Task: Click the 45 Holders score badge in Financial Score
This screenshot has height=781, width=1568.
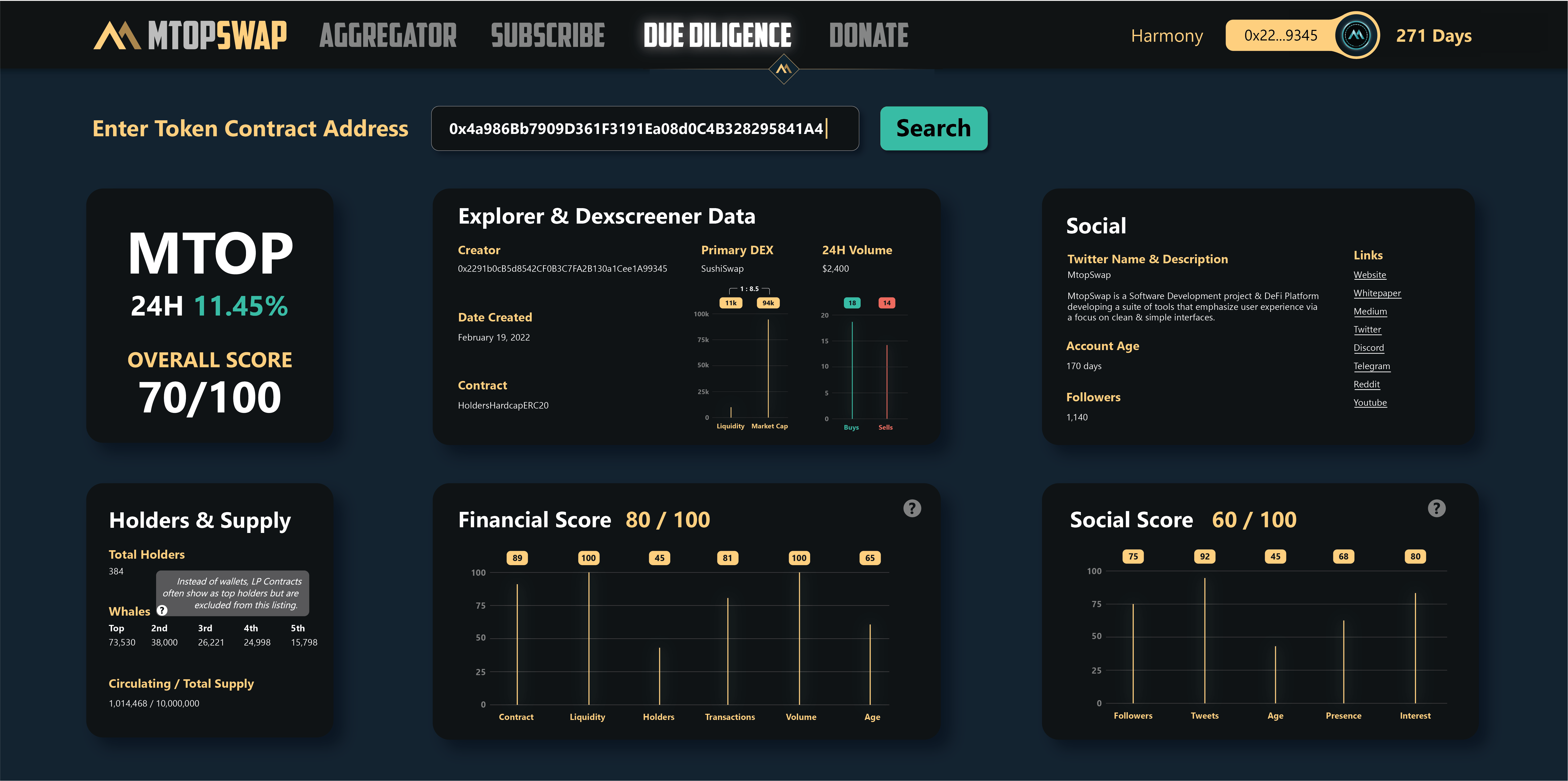Action: coord(659,558)
